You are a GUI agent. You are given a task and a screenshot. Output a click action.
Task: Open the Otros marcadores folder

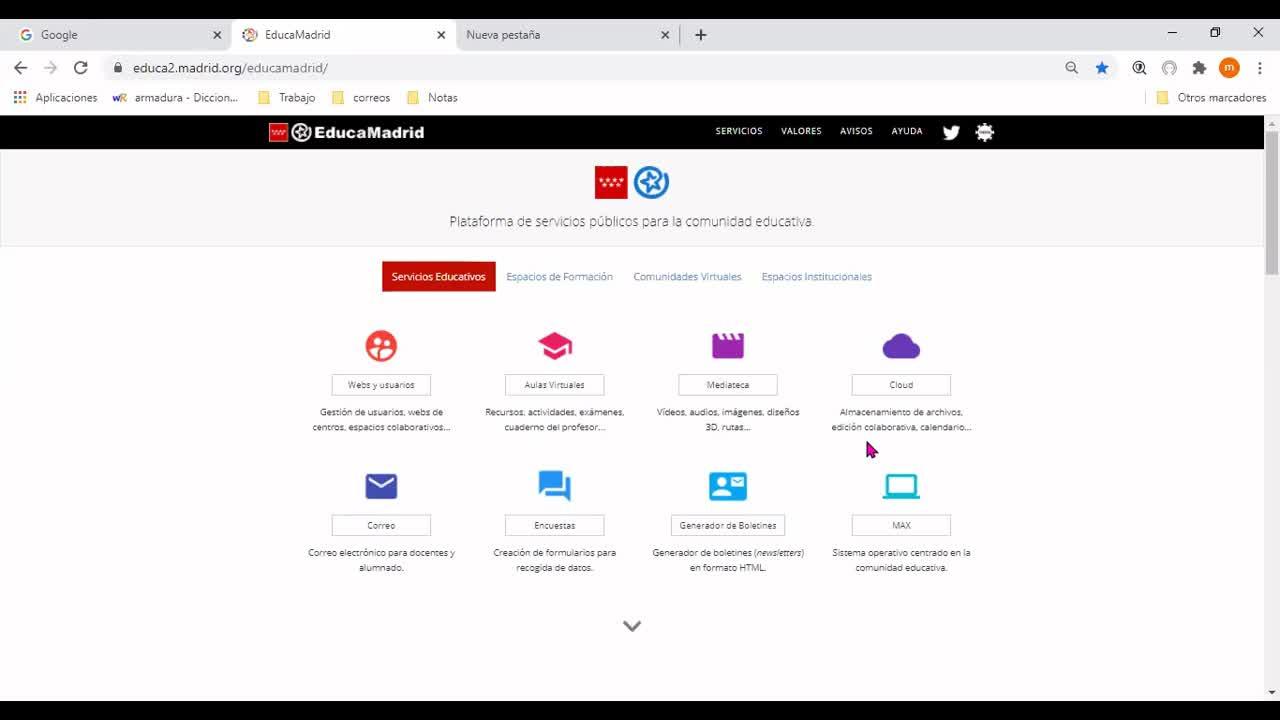[1211, 97]
